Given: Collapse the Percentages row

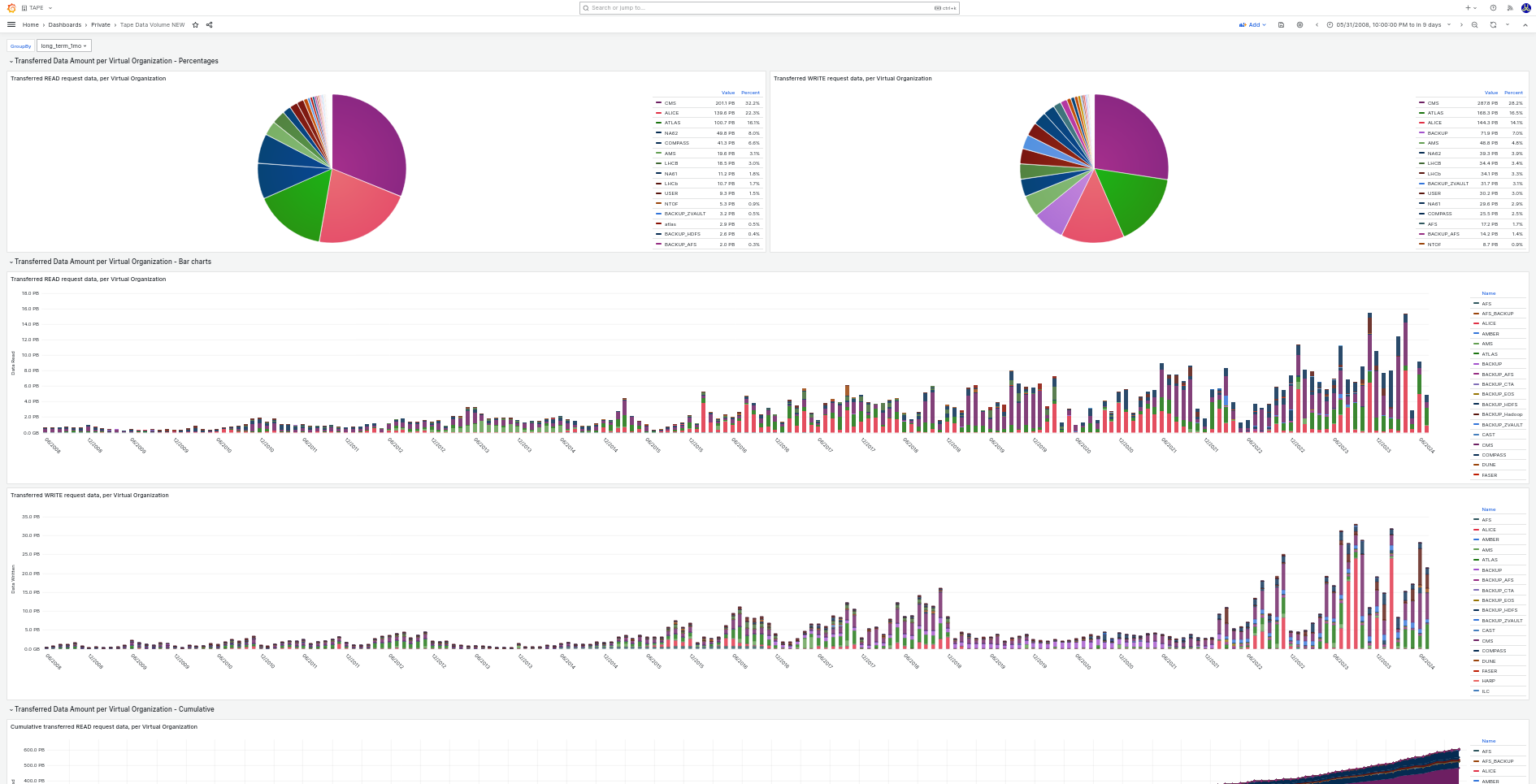Looking at the screenshot, I should click(11, 61).
